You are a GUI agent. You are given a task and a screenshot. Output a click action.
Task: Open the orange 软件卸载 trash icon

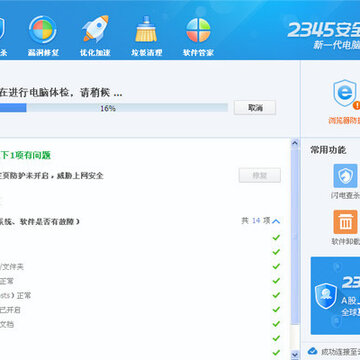pyautogui.click(x=345, y=222)
